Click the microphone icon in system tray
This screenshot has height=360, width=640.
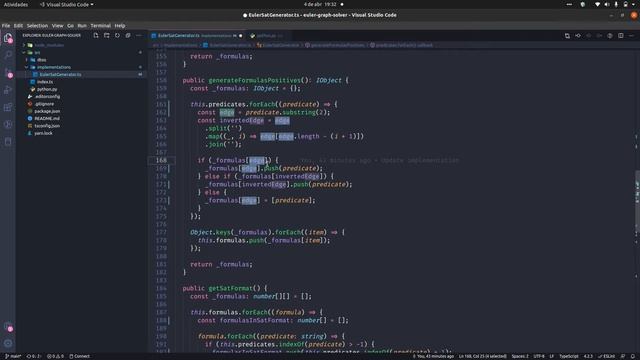click(x=616, y=4)
